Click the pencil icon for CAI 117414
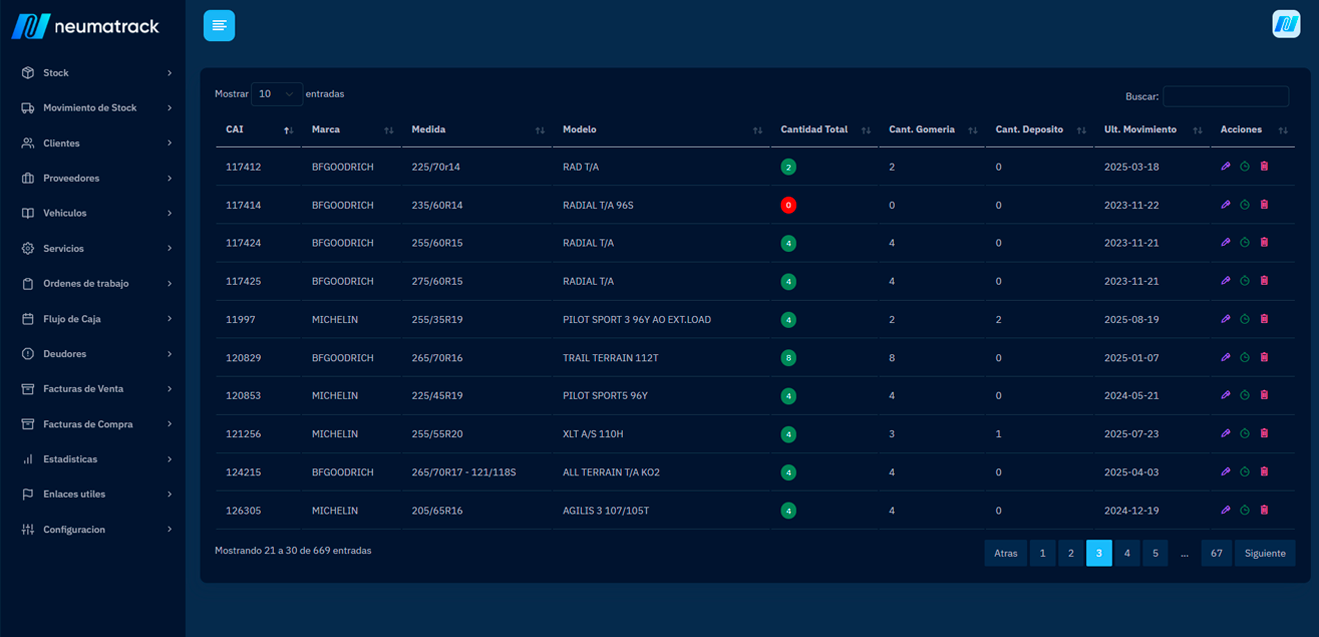This screenshot has width=1319, height=637. pos(1226,204)
